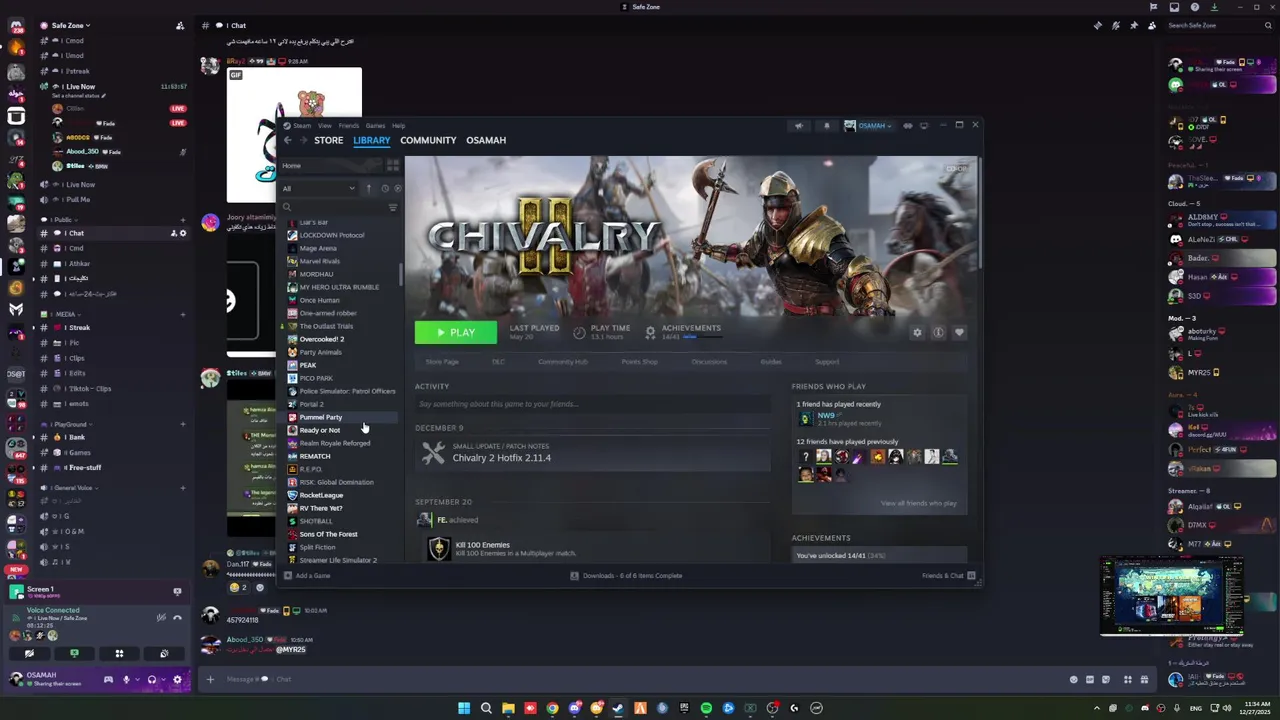Viewport: 1280px width, 720px height.
Task: Open Discord pinned messages icon
Action: tap(1133, 25)
